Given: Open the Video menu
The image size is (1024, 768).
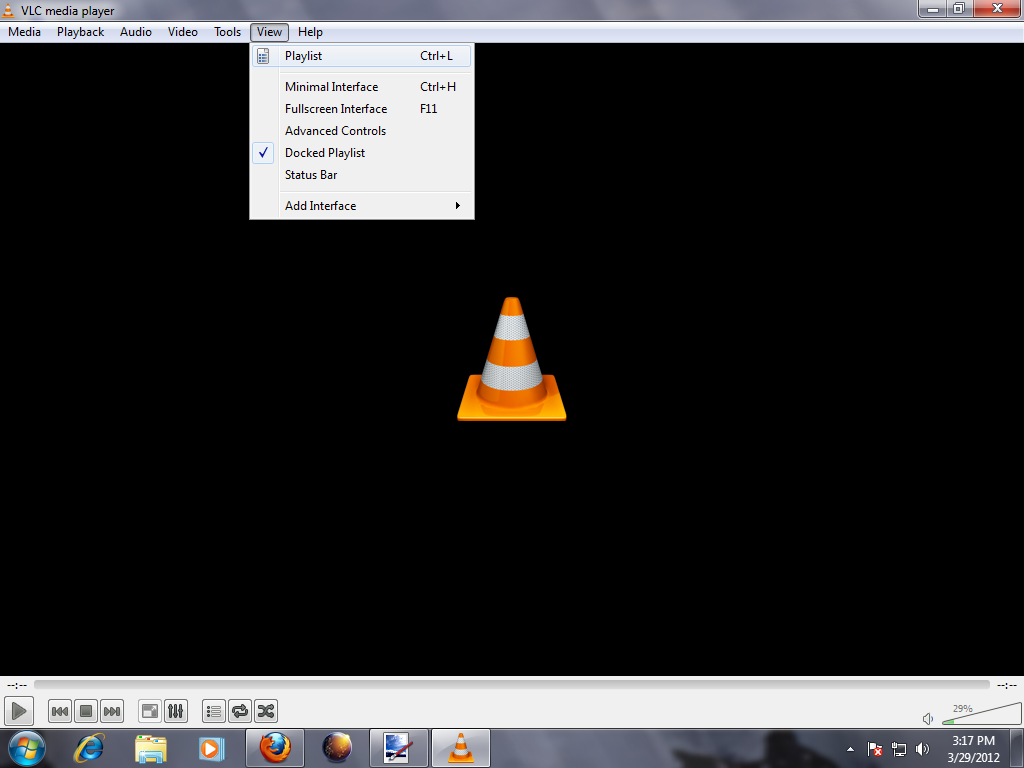Looking at the screenshot, I should (183, 32).
